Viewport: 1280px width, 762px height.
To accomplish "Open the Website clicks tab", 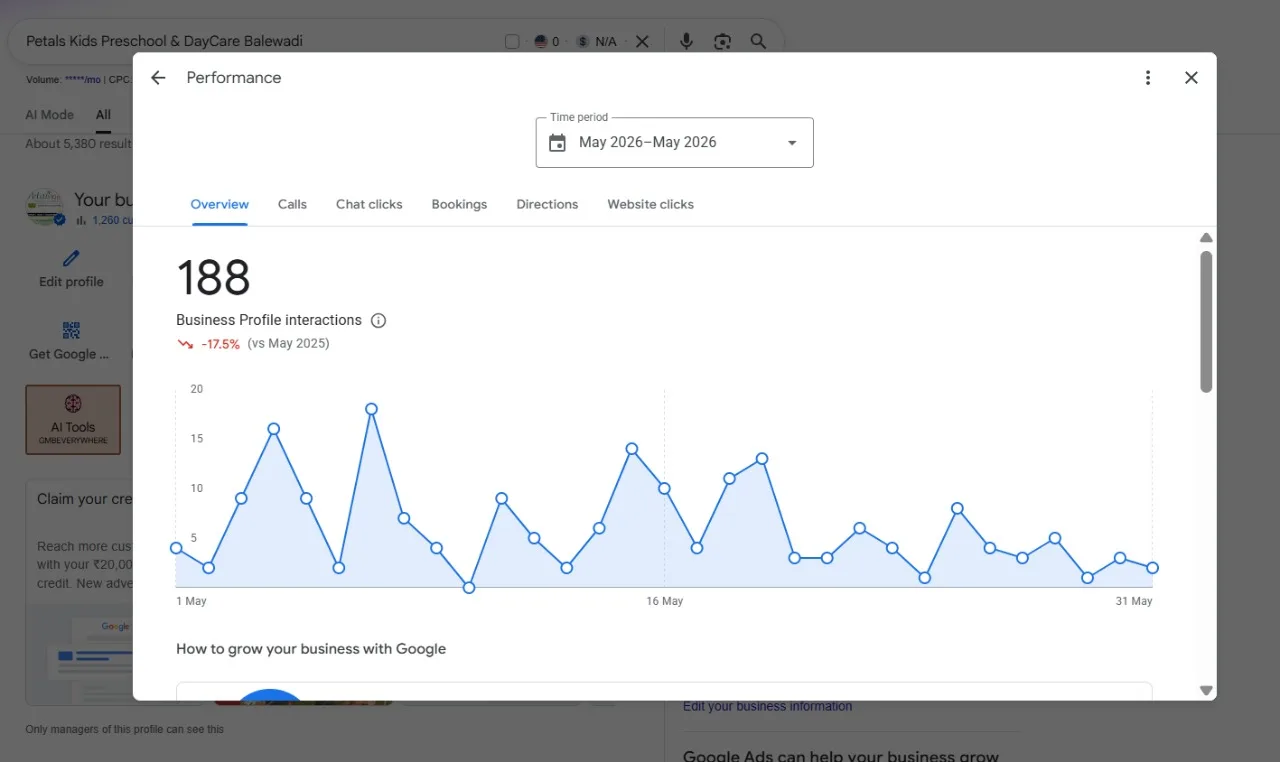I will [650, 204].
